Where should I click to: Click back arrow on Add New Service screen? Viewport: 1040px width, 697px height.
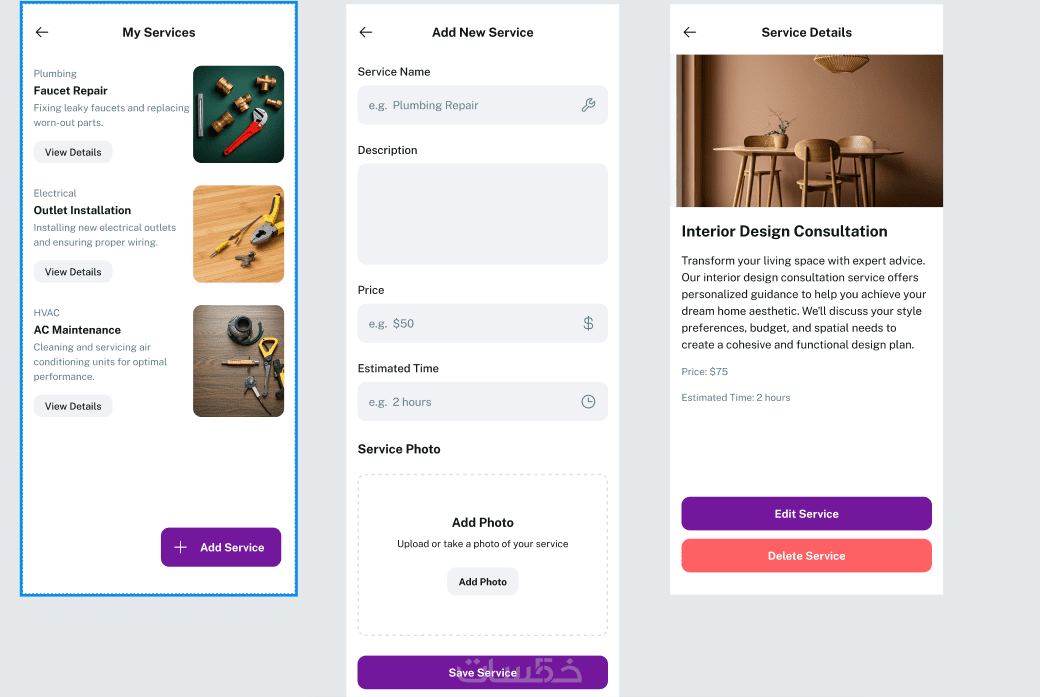pos(366,32)
